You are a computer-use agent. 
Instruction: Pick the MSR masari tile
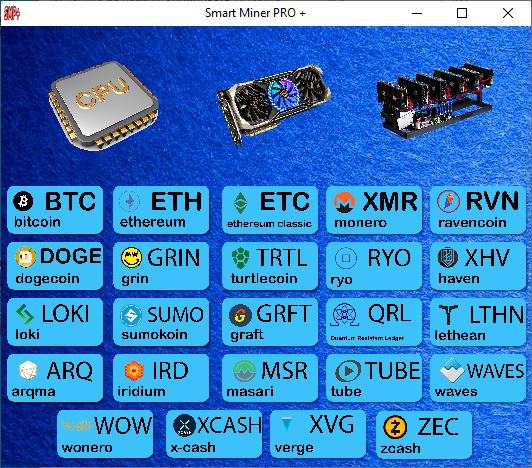pyautogui.click(x=270, y=378)
